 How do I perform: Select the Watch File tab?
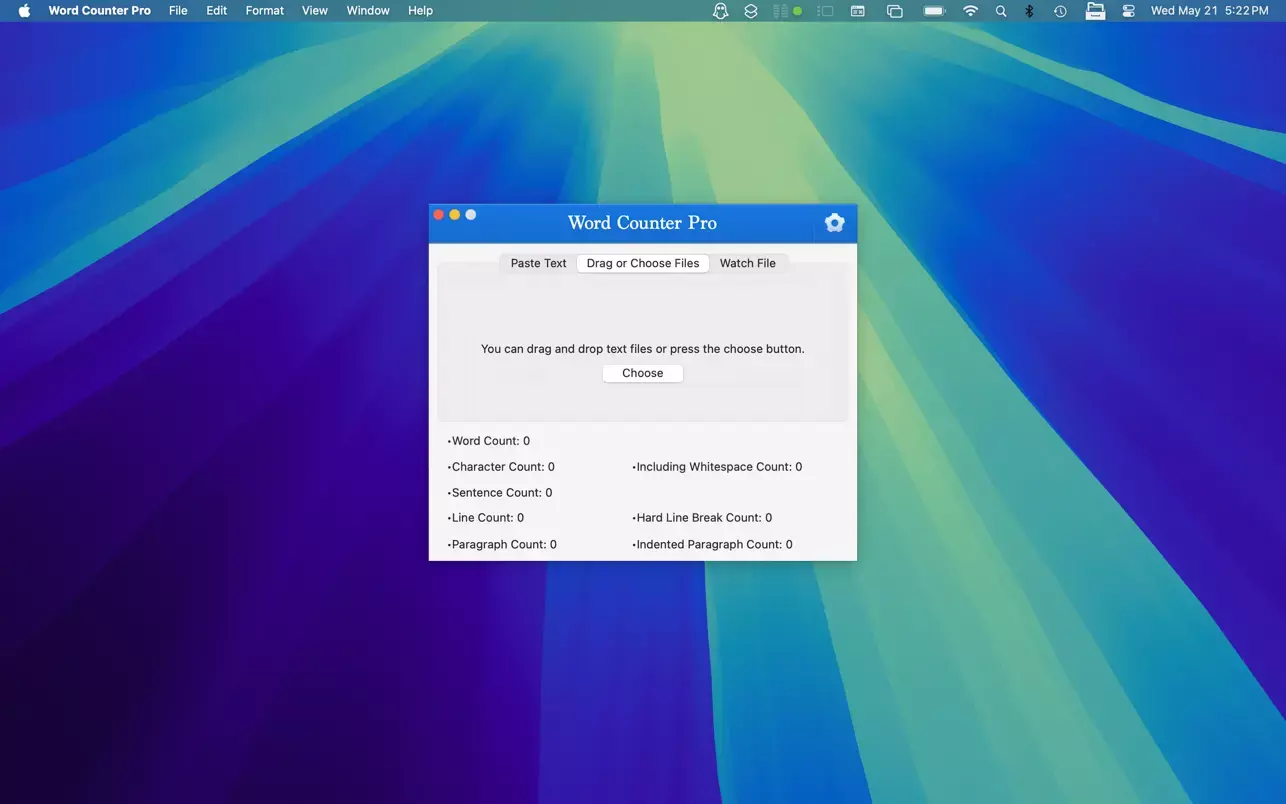(x=747, y=263)
